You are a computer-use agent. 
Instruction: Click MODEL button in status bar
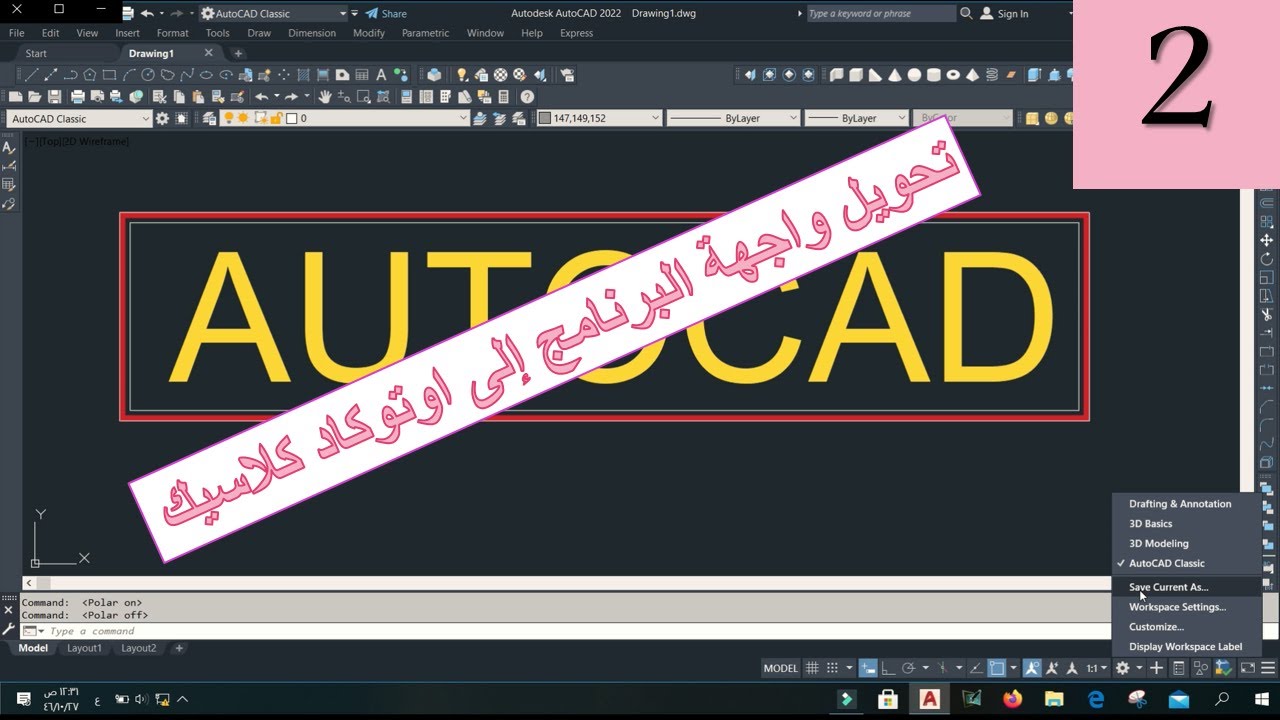coord(781,668)
